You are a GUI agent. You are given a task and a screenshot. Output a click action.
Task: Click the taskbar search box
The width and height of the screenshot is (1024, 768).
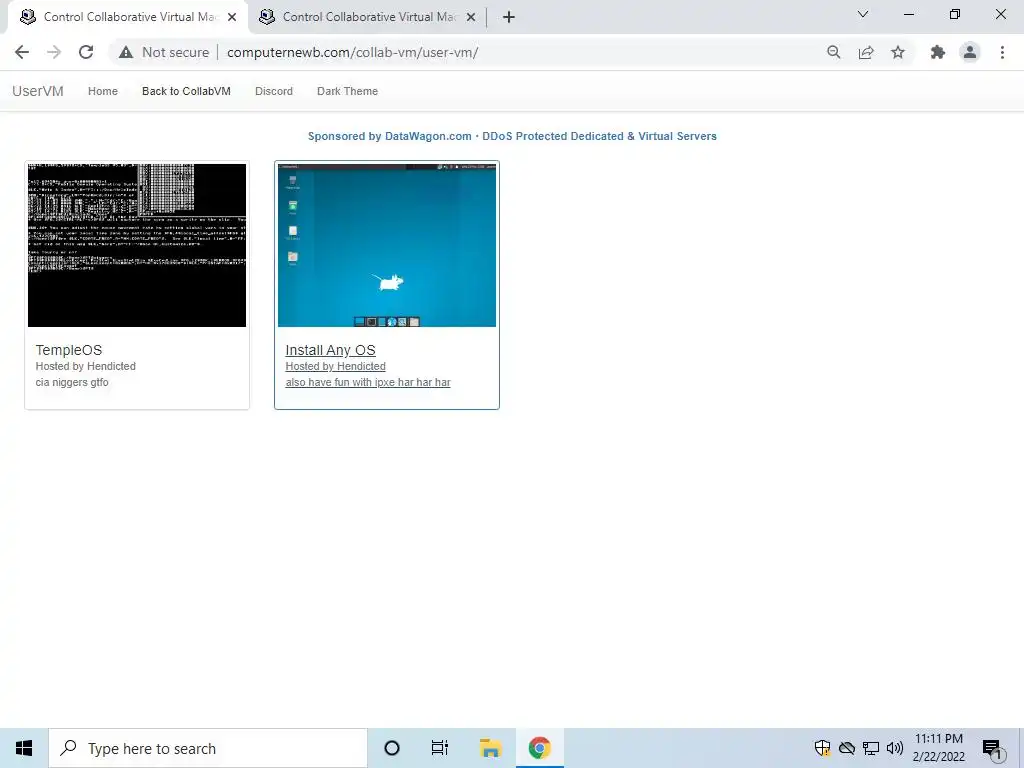(x=208, y=748)
